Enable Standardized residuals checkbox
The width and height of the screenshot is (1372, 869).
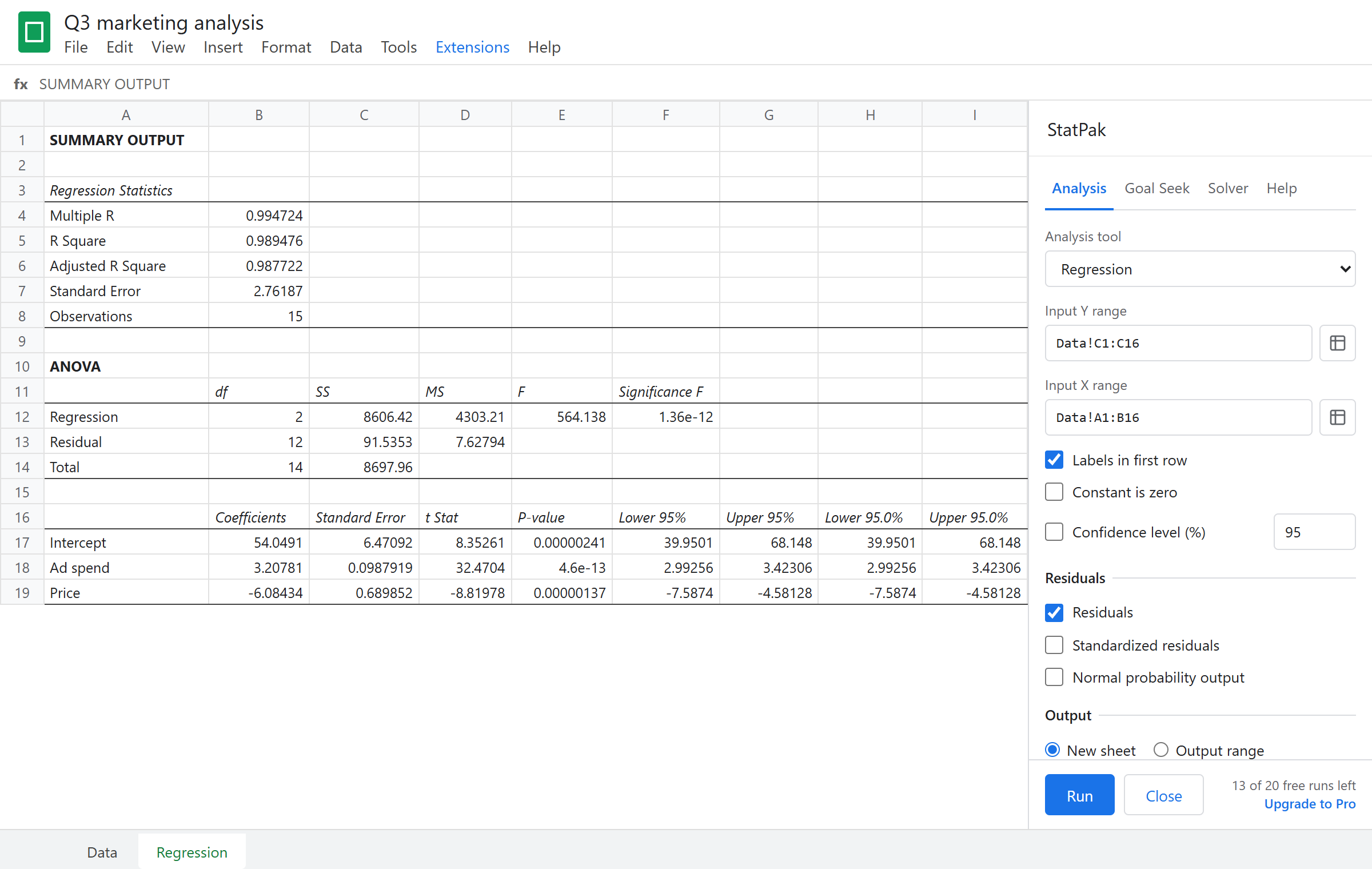pyautogui.click(x=1054, y=645)
